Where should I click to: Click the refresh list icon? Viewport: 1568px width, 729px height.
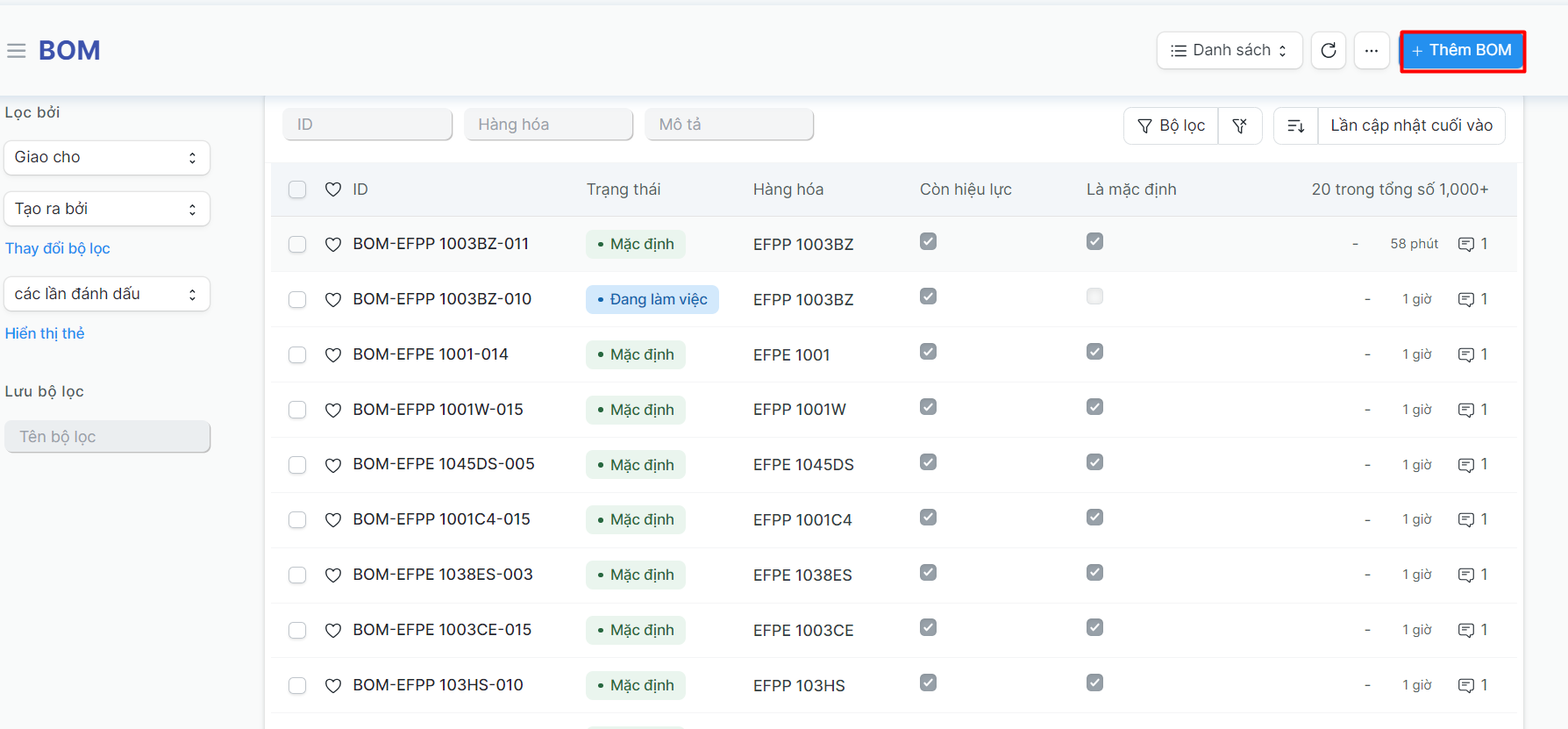(1329, 51)
